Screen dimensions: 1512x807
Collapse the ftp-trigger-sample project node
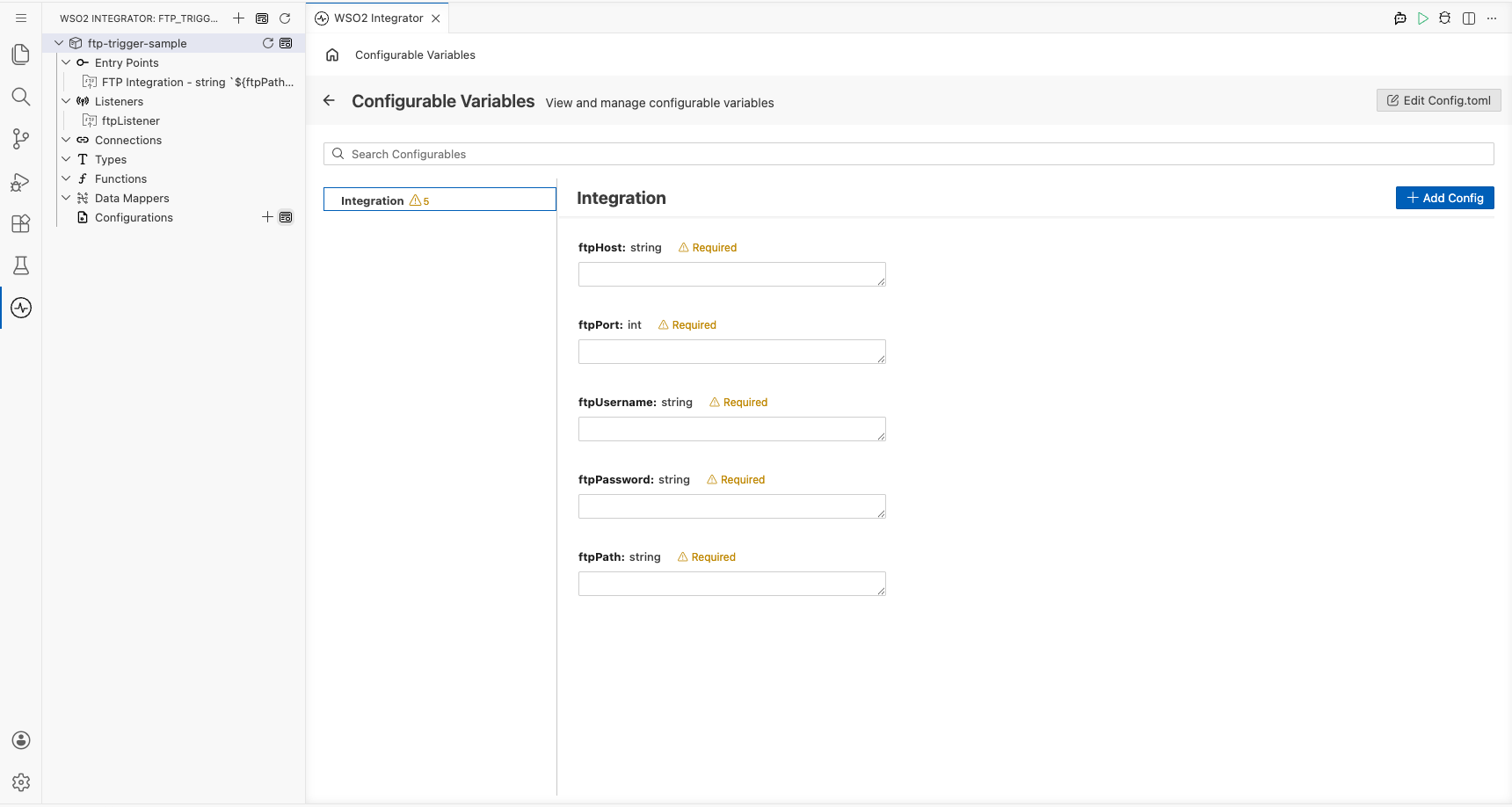click(x=59, y=43)
